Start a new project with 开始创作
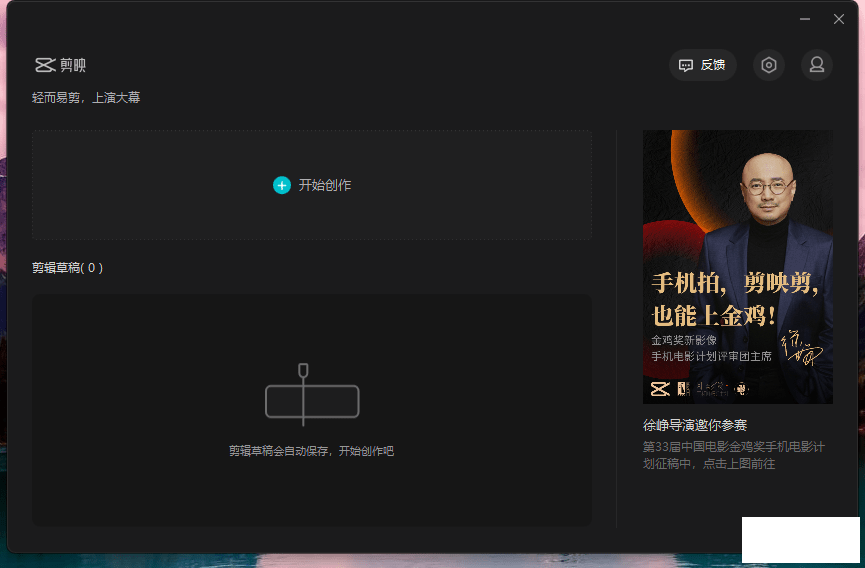Screen dimensions: 865x568 312,185
